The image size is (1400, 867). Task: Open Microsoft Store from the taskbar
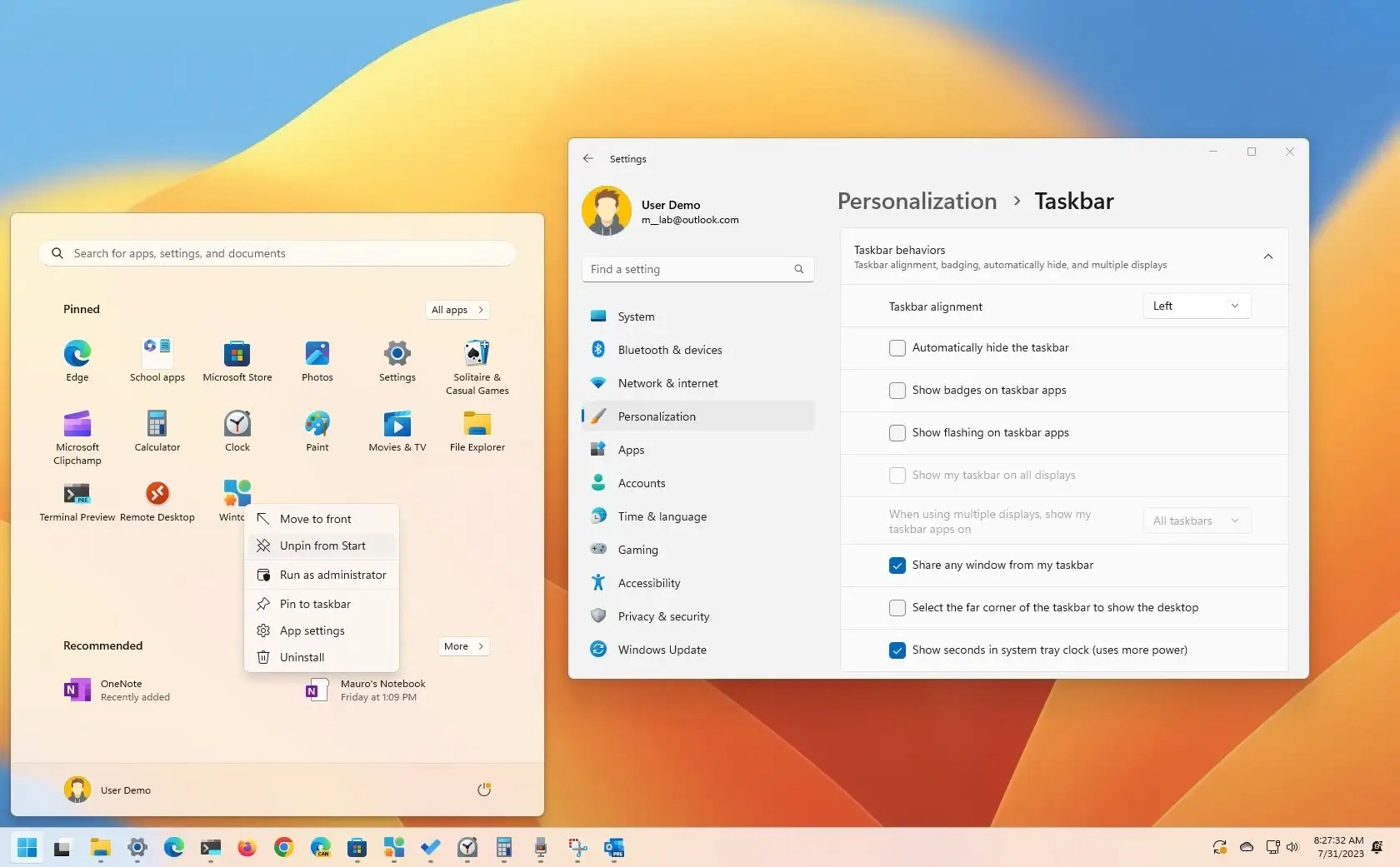point(357,849)
